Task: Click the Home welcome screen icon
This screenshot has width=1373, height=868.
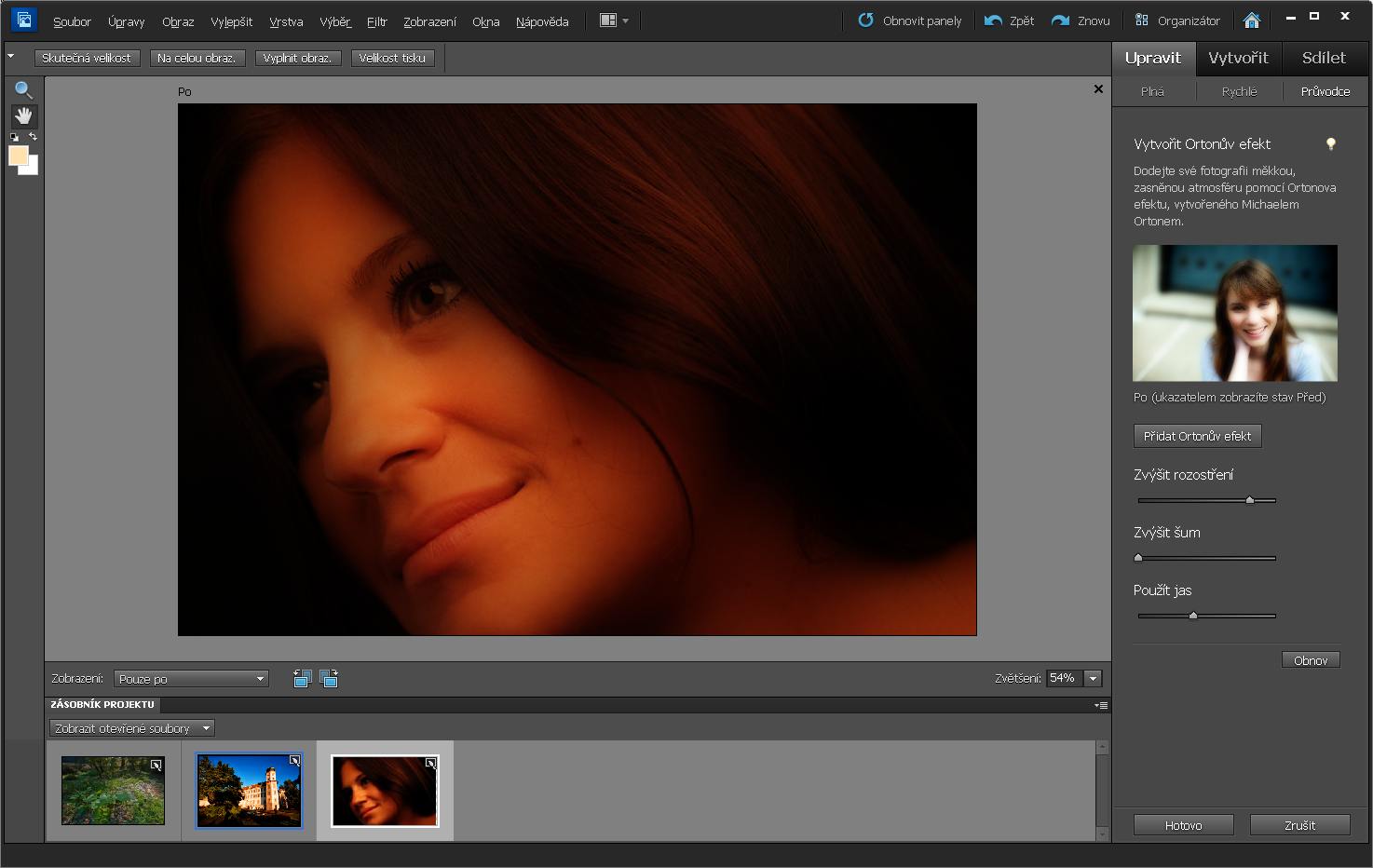Action: tap(1252, 20)
